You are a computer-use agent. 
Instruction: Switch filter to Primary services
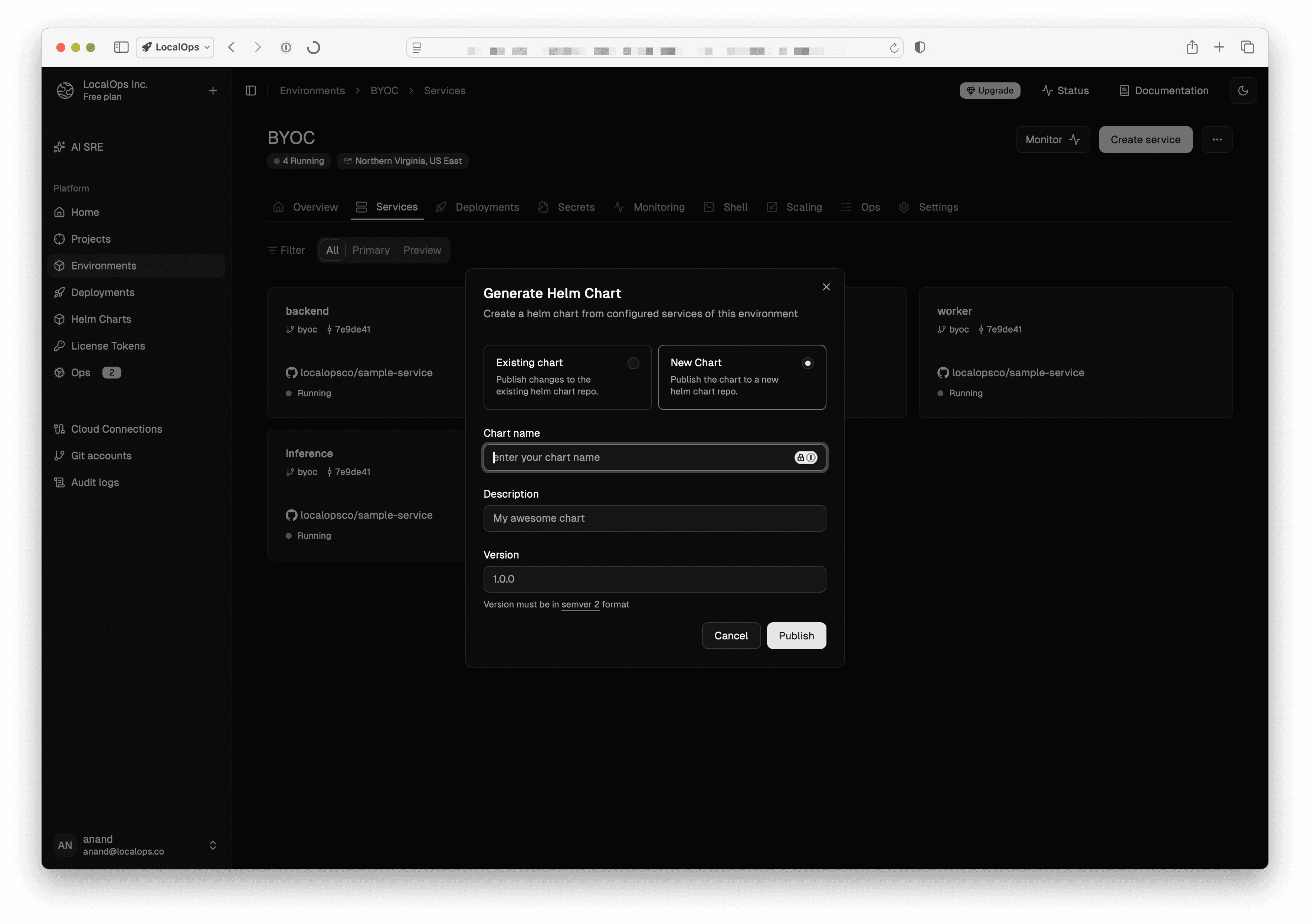tap(371, 250)
